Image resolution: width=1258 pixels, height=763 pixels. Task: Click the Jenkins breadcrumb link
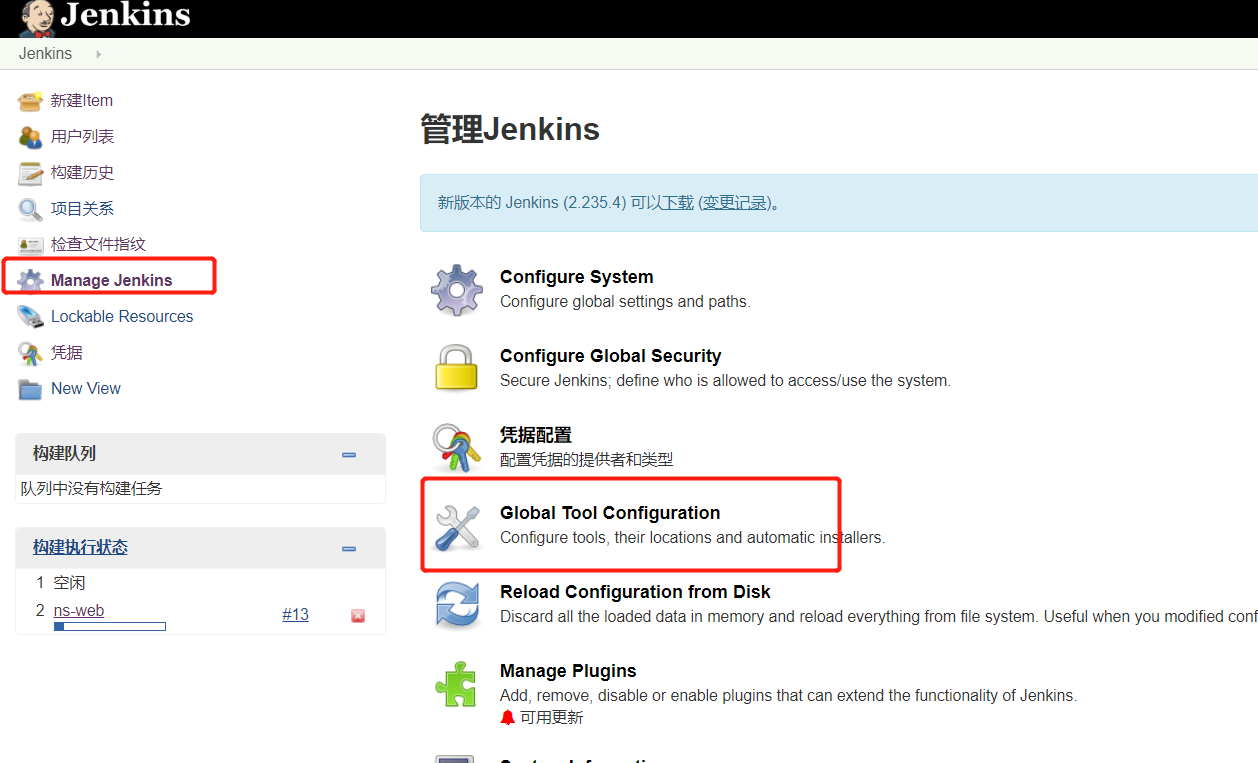pyautogui.click(x=45, y=54)
